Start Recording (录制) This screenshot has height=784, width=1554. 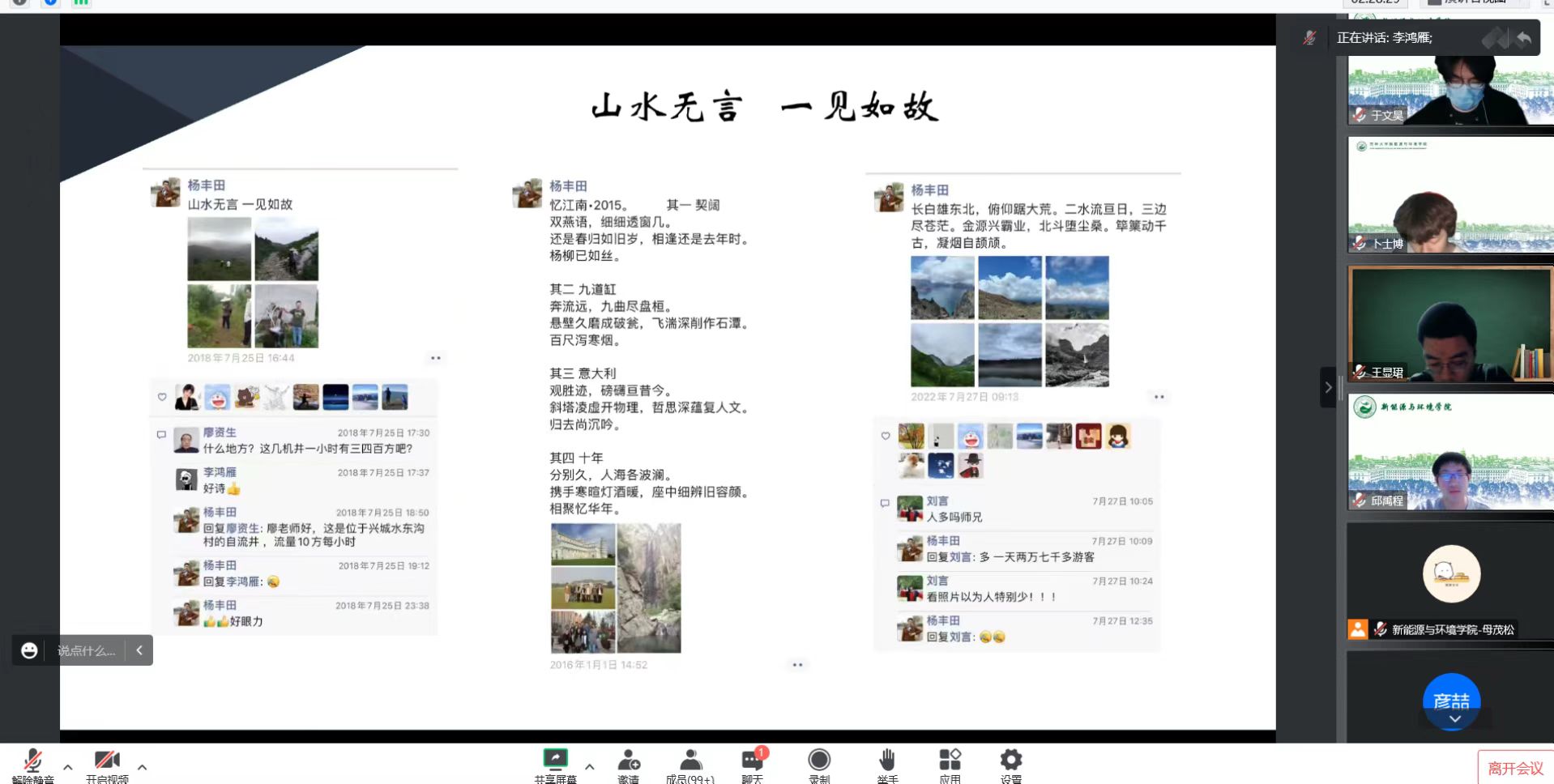tap(819, 762)
